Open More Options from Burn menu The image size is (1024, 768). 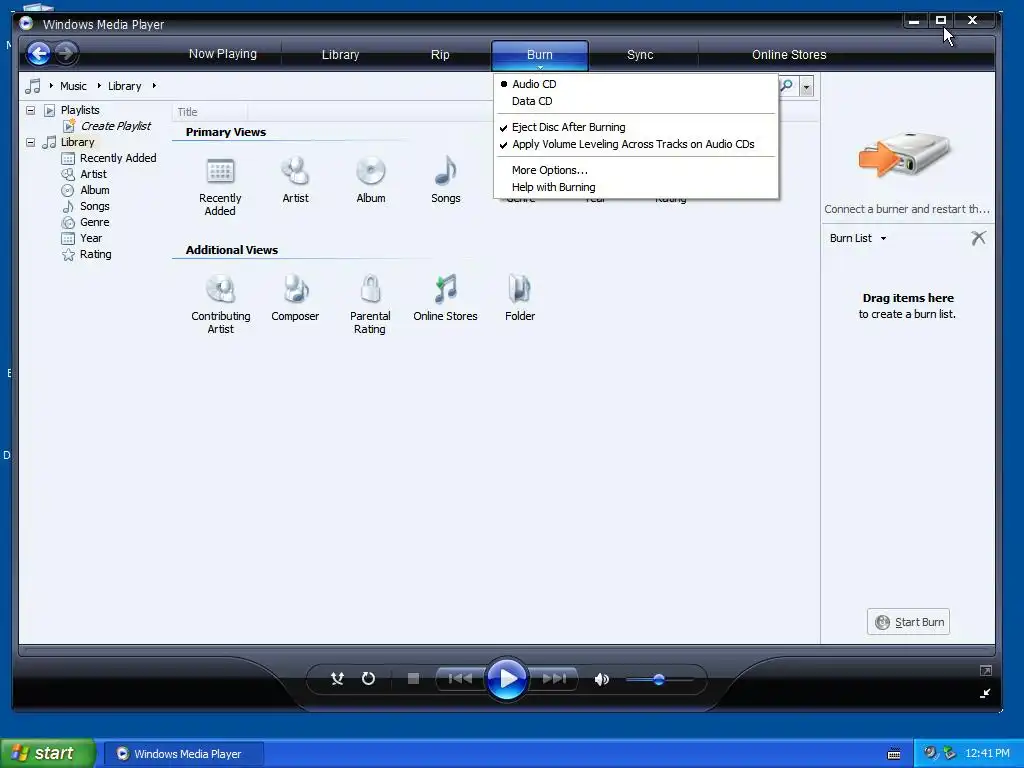click(x=550, y=170)
